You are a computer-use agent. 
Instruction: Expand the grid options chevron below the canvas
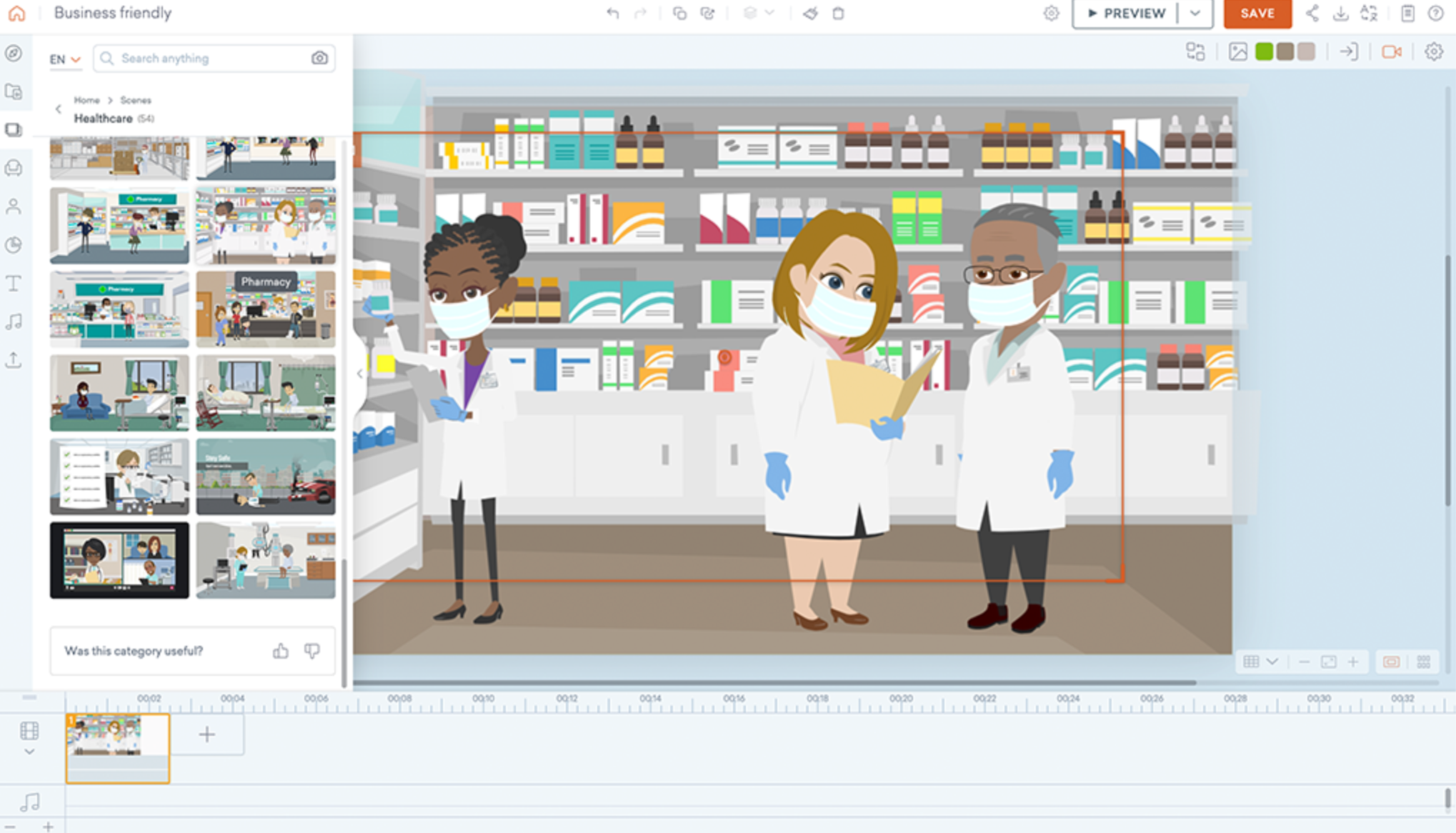(1272, 662)
